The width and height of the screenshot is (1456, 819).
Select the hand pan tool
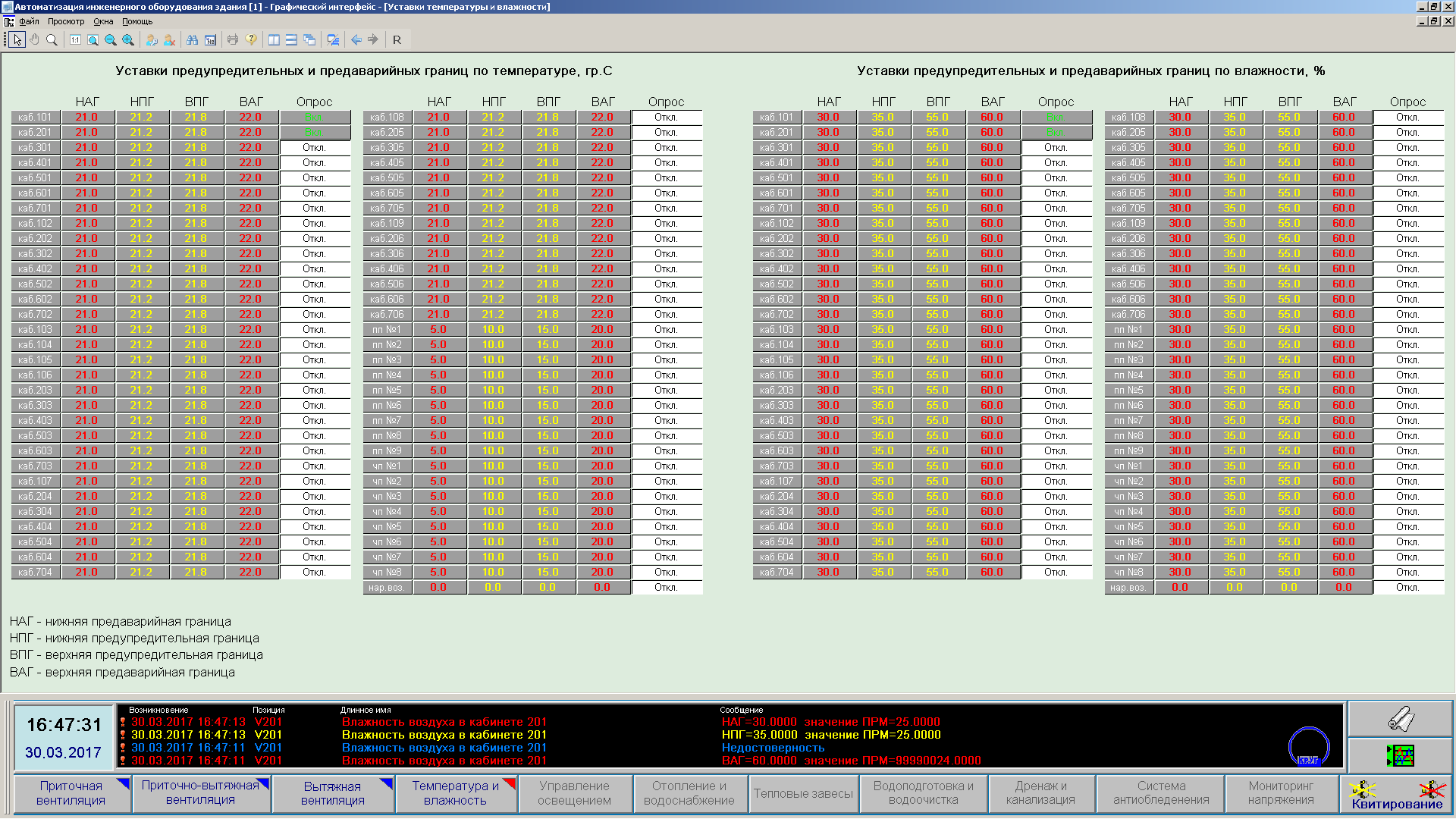click(34, 39)
